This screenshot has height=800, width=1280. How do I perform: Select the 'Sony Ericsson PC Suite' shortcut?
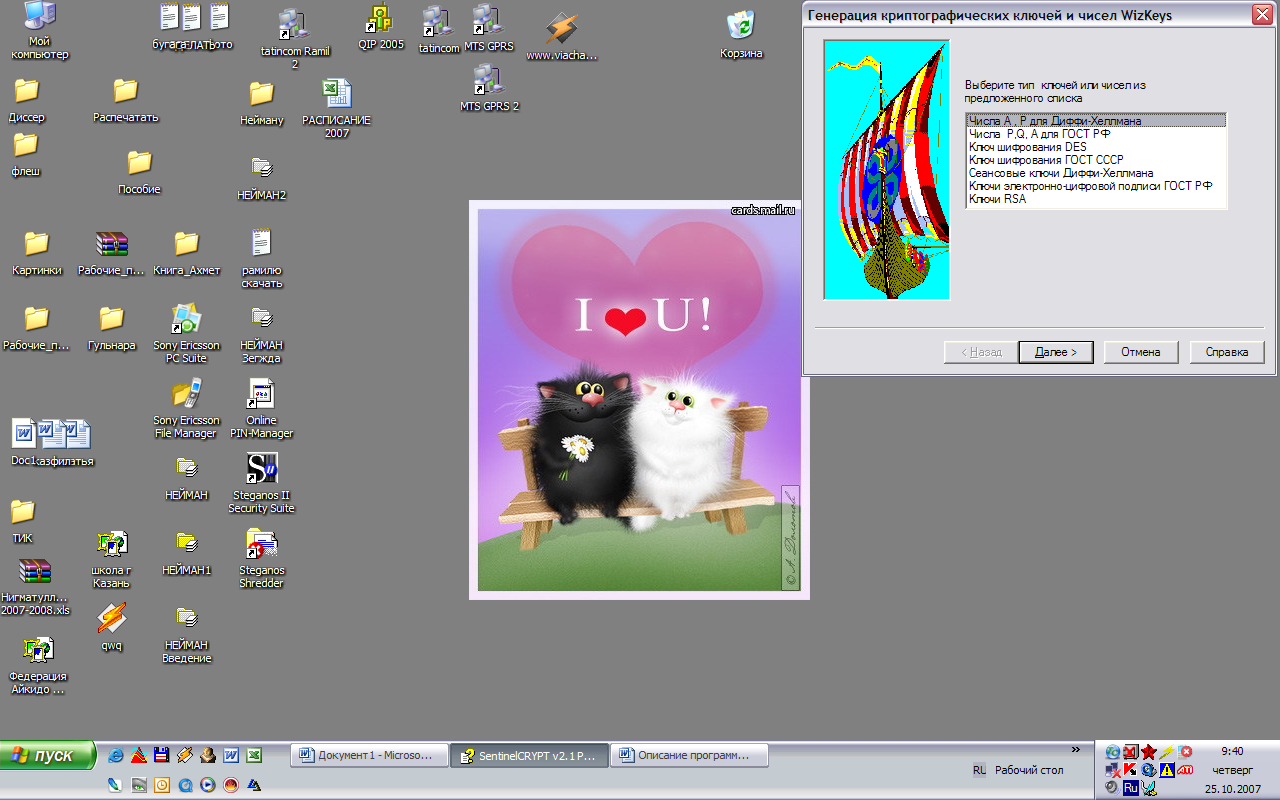(x=186, y=334)
